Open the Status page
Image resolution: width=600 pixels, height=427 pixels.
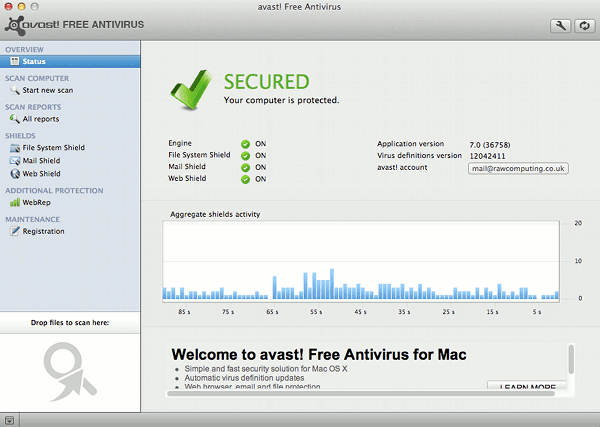[70, 61]
